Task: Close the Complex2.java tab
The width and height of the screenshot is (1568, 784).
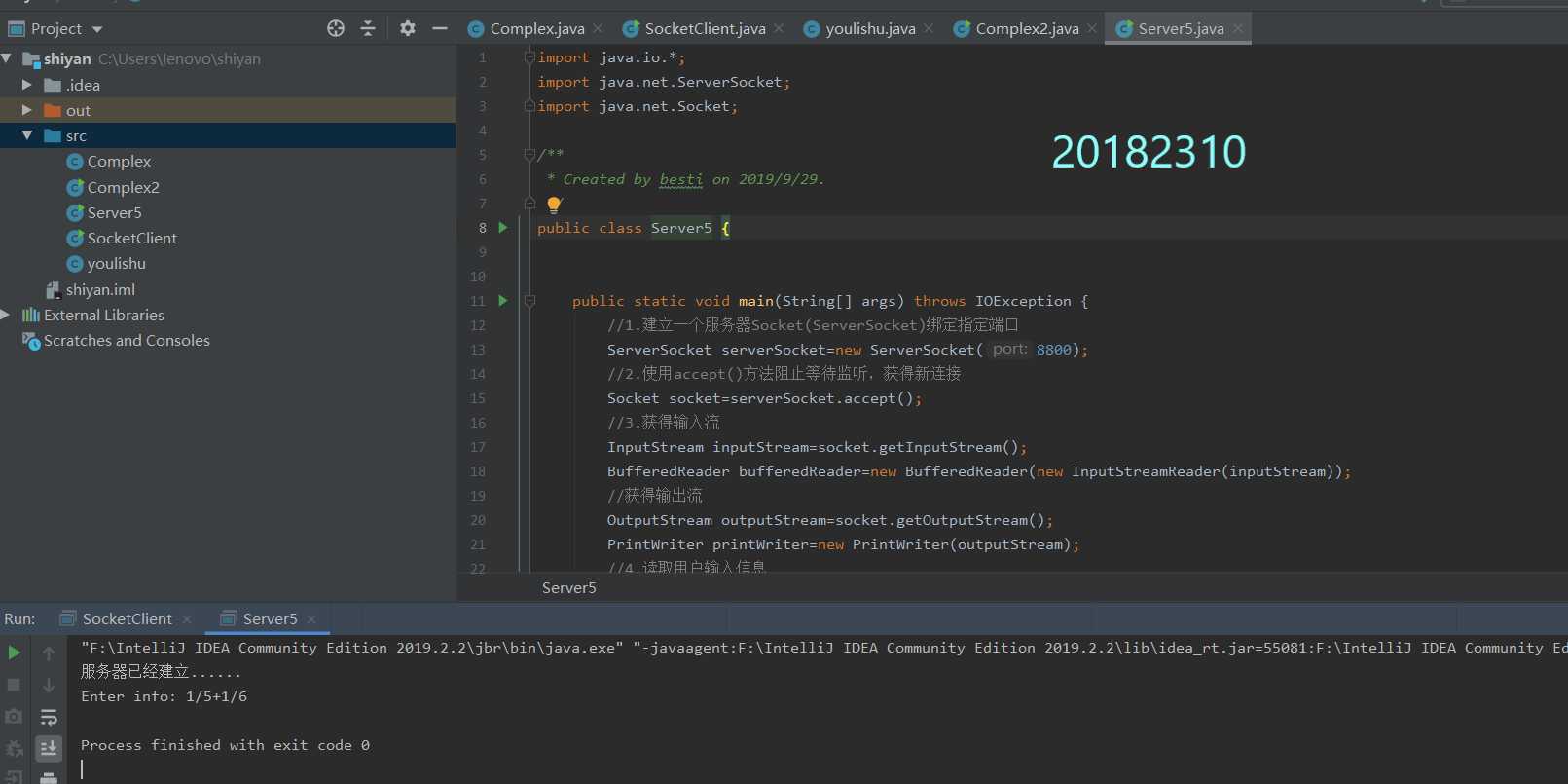Action: pyautogui.click(x=1092, y=28)
